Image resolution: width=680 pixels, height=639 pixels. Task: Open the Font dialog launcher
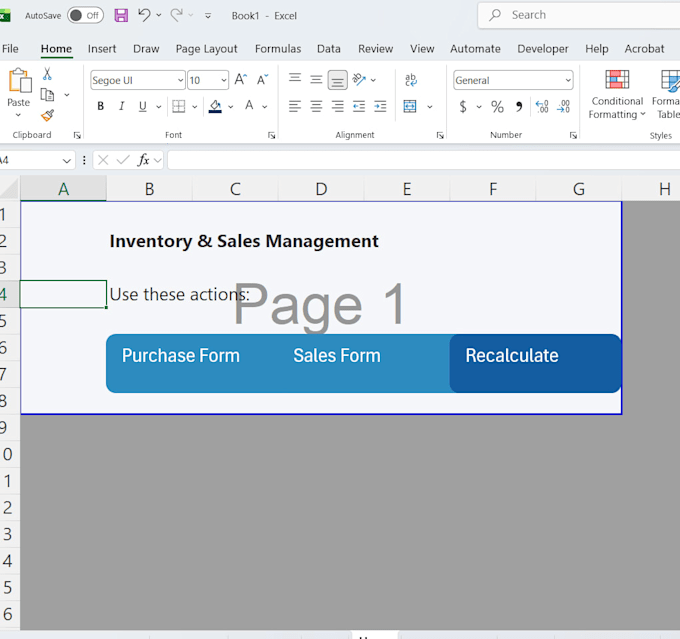(271, 135)
